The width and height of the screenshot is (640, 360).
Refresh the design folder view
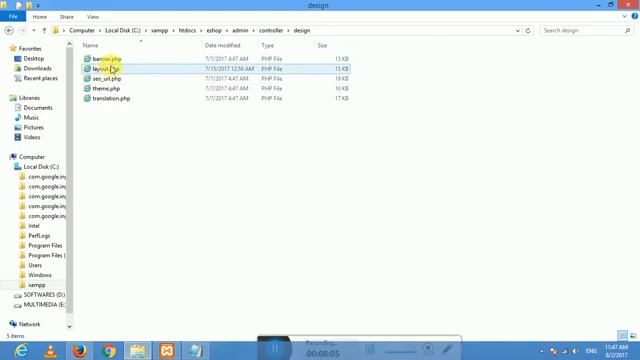[x=528, y=30]
